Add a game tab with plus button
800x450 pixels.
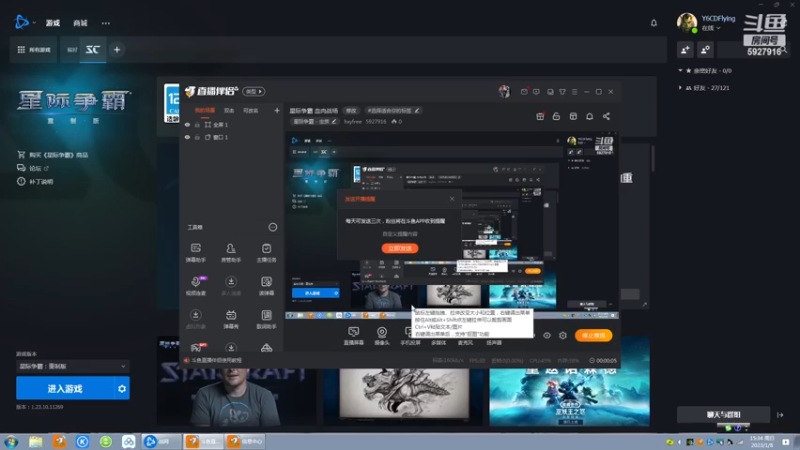pyautogui.click(x=117, y=49)
